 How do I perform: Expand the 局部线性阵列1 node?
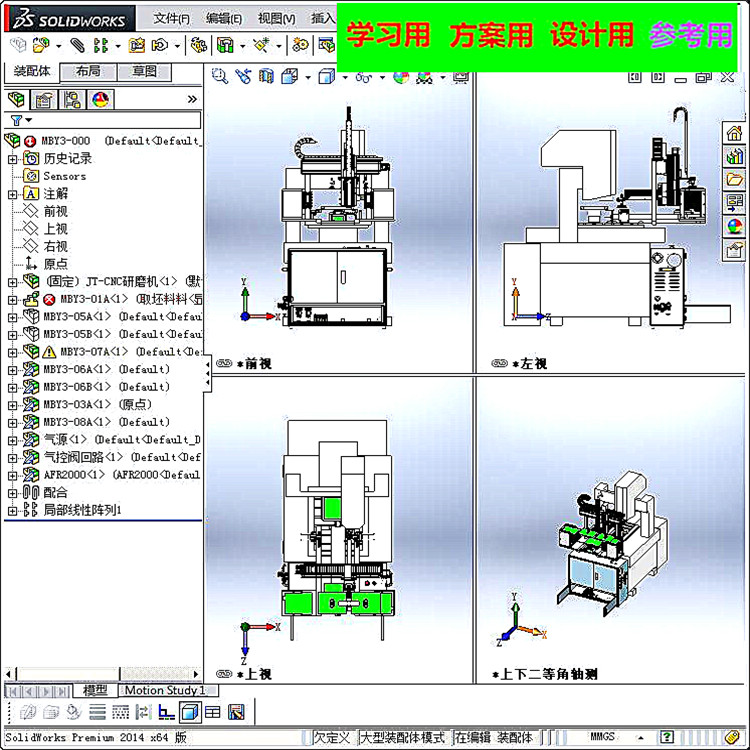point(12,511)
